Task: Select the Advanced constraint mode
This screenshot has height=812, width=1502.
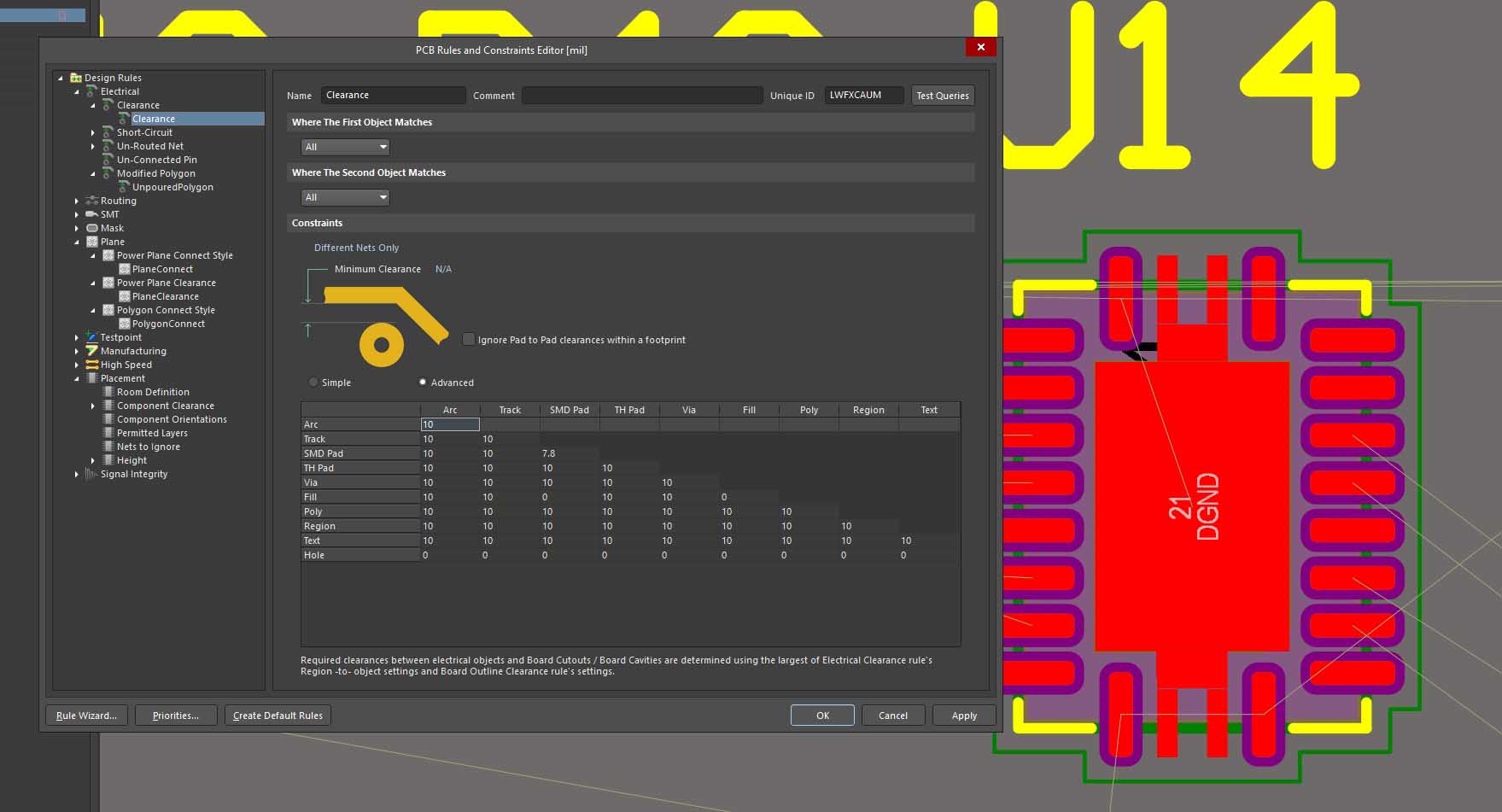Action: (x=423, y=383)
